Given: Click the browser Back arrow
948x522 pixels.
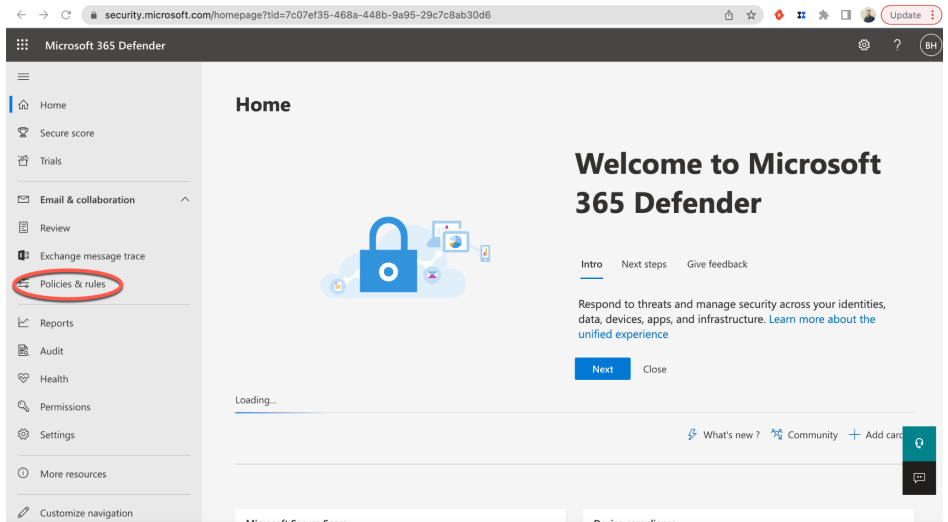Looking at the screenshot, I should coord(21,15).
